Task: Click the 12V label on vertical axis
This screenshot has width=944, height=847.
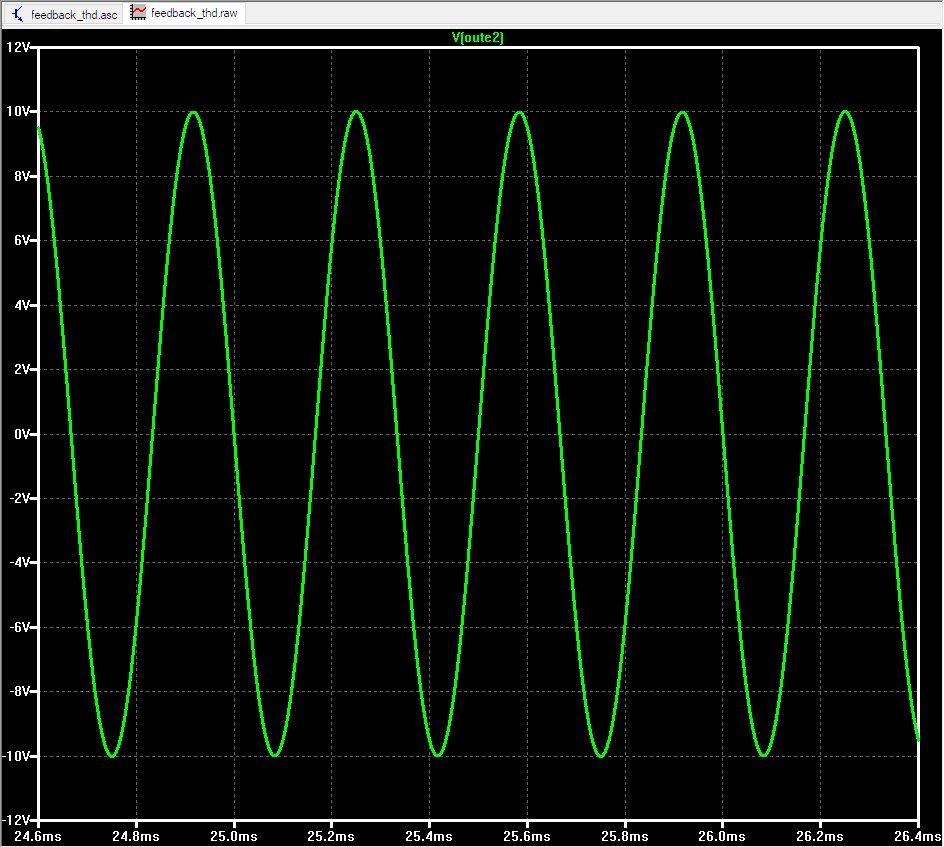Action: click(x=18, y=47)
